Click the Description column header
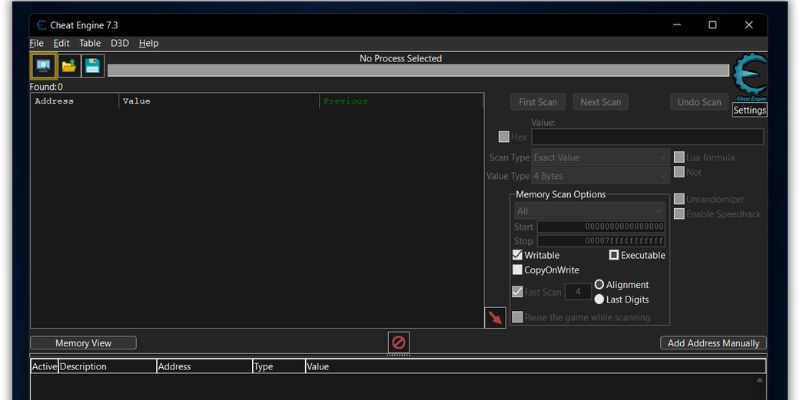 107,366
